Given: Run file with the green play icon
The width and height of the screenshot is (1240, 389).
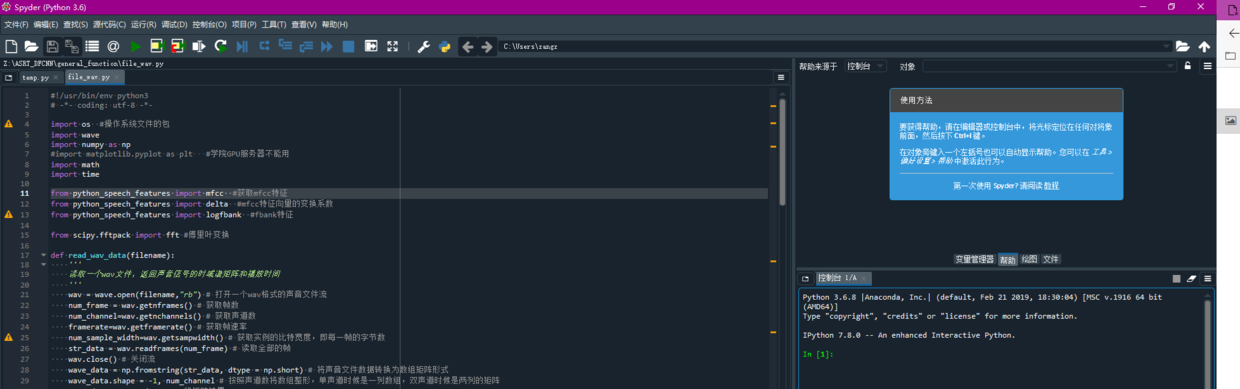Looking at the screenshot, I should pos(135,46).
